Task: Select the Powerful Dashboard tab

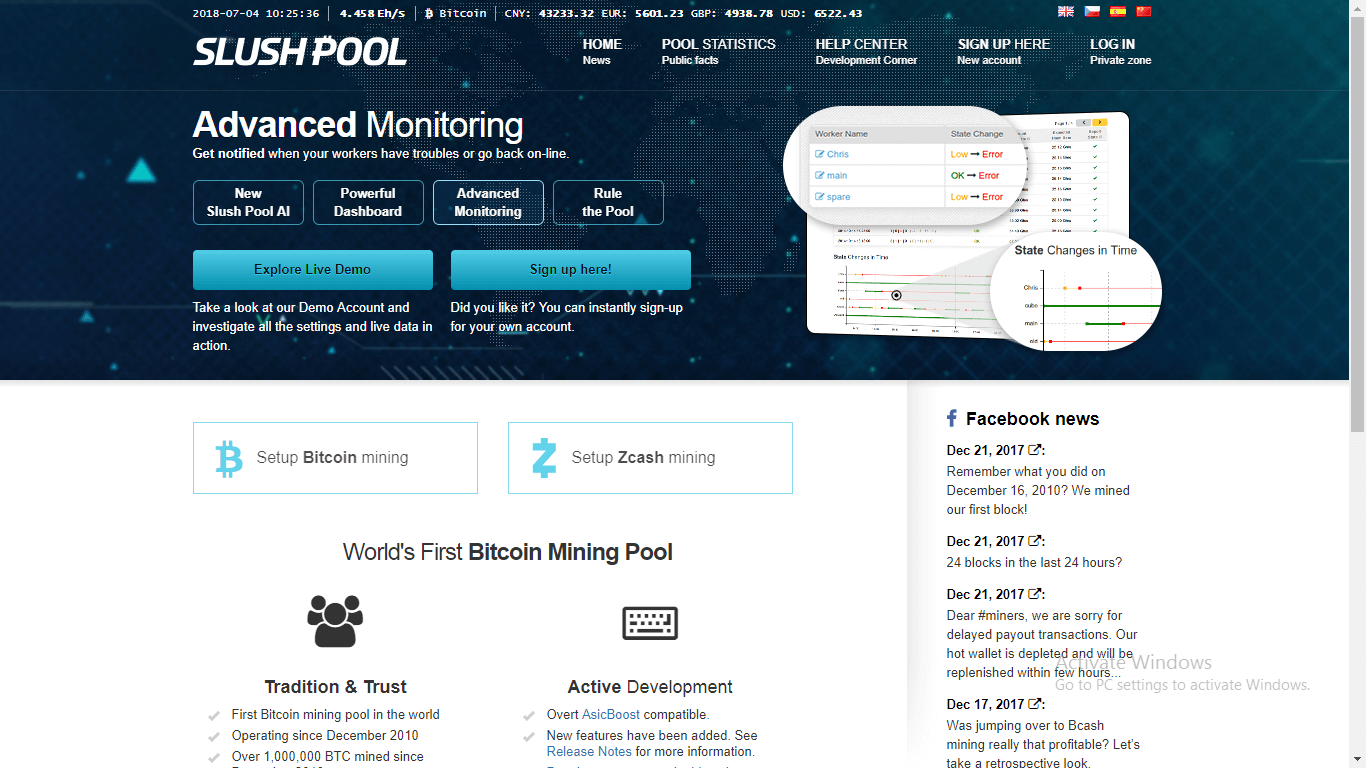Action: pyautogui.click(x=368, y=202)
